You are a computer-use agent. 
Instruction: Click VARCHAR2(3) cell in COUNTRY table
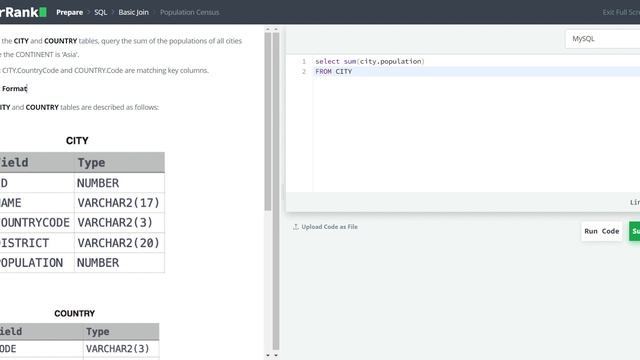pyautogui.click(x=121, y=349)
